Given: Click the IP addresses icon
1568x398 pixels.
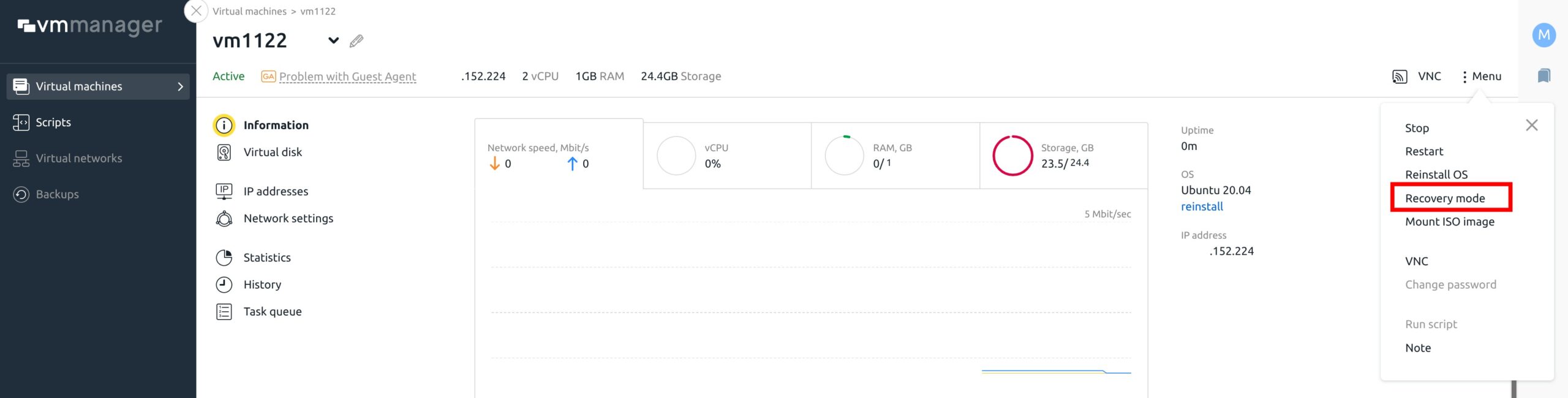Looking at the screenshot, I should tap(224, 192).
